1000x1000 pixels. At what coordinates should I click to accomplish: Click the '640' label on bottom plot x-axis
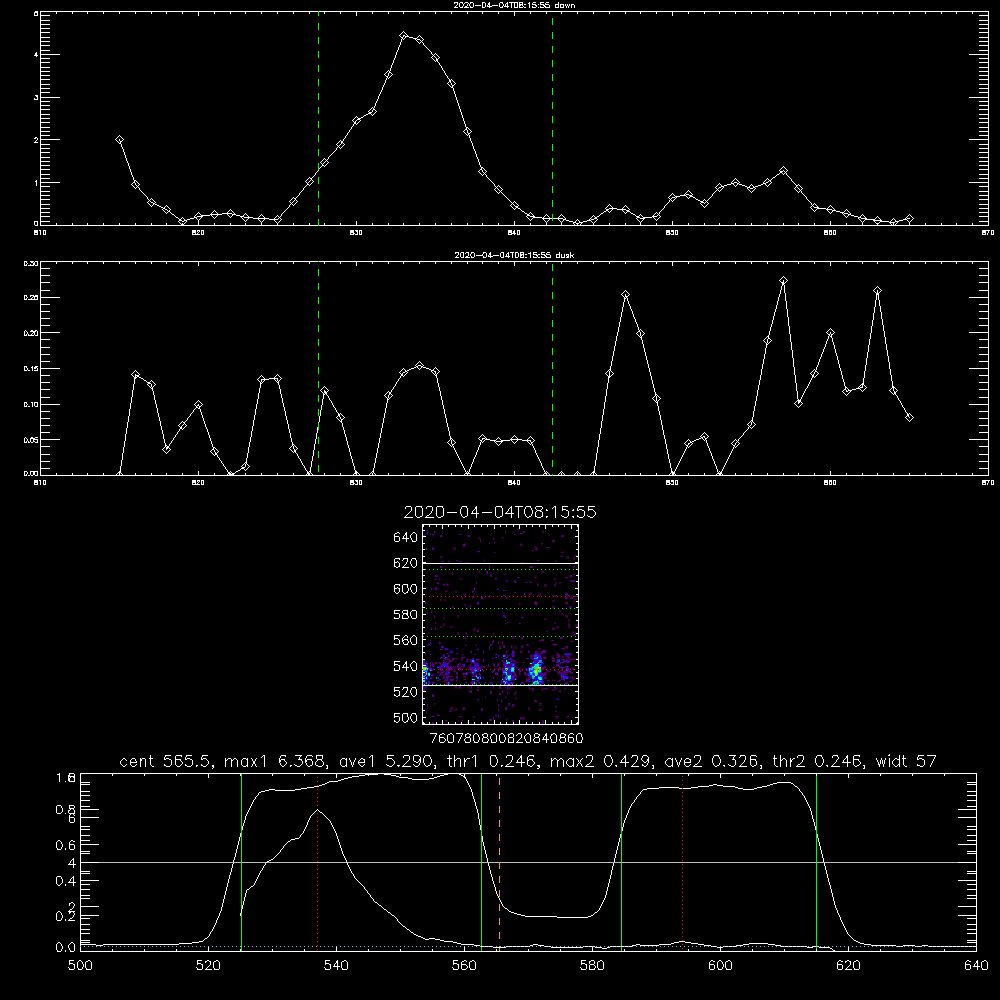[976, 966]
